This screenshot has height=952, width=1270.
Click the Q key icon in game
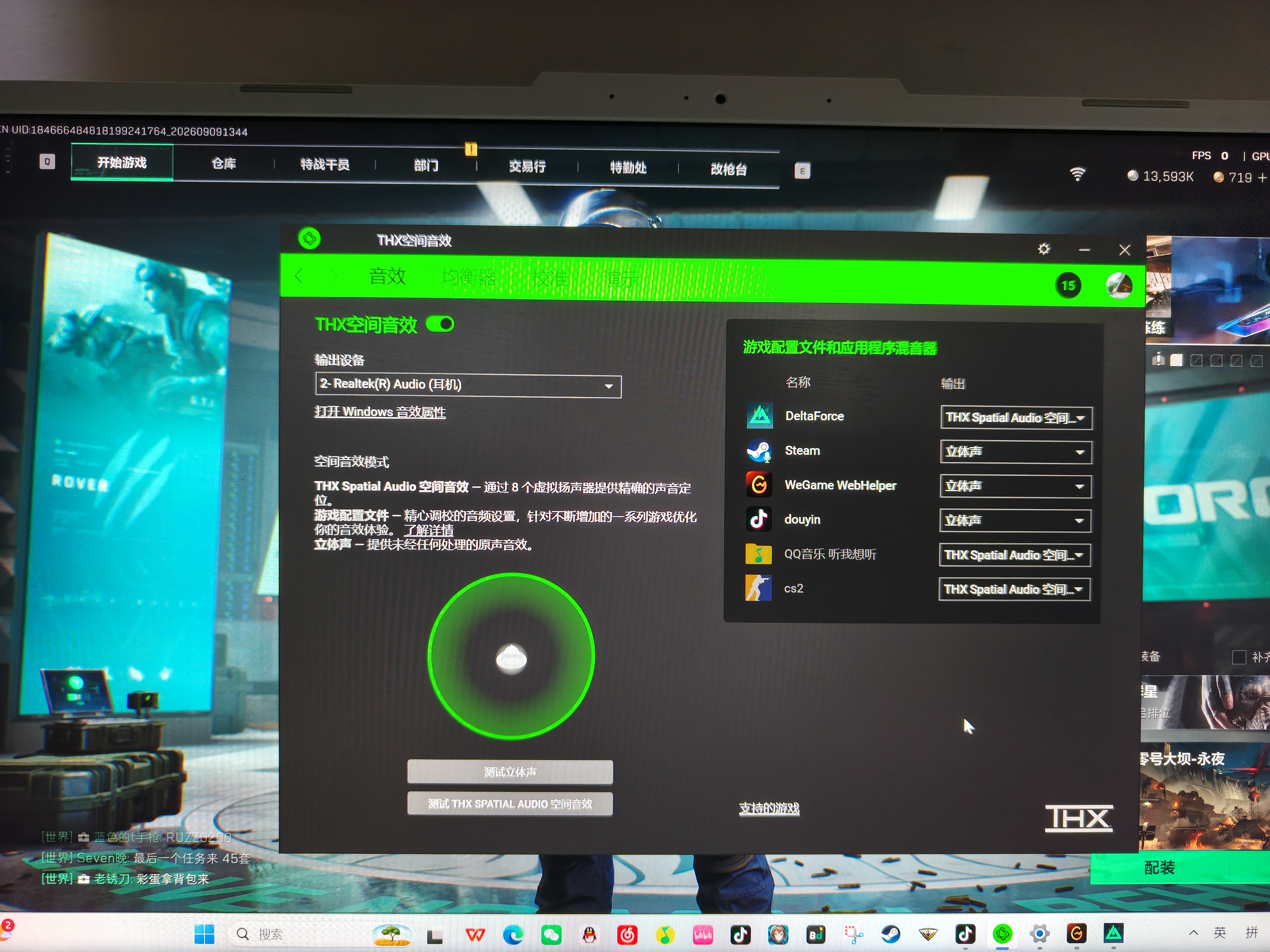pos(47,161)
